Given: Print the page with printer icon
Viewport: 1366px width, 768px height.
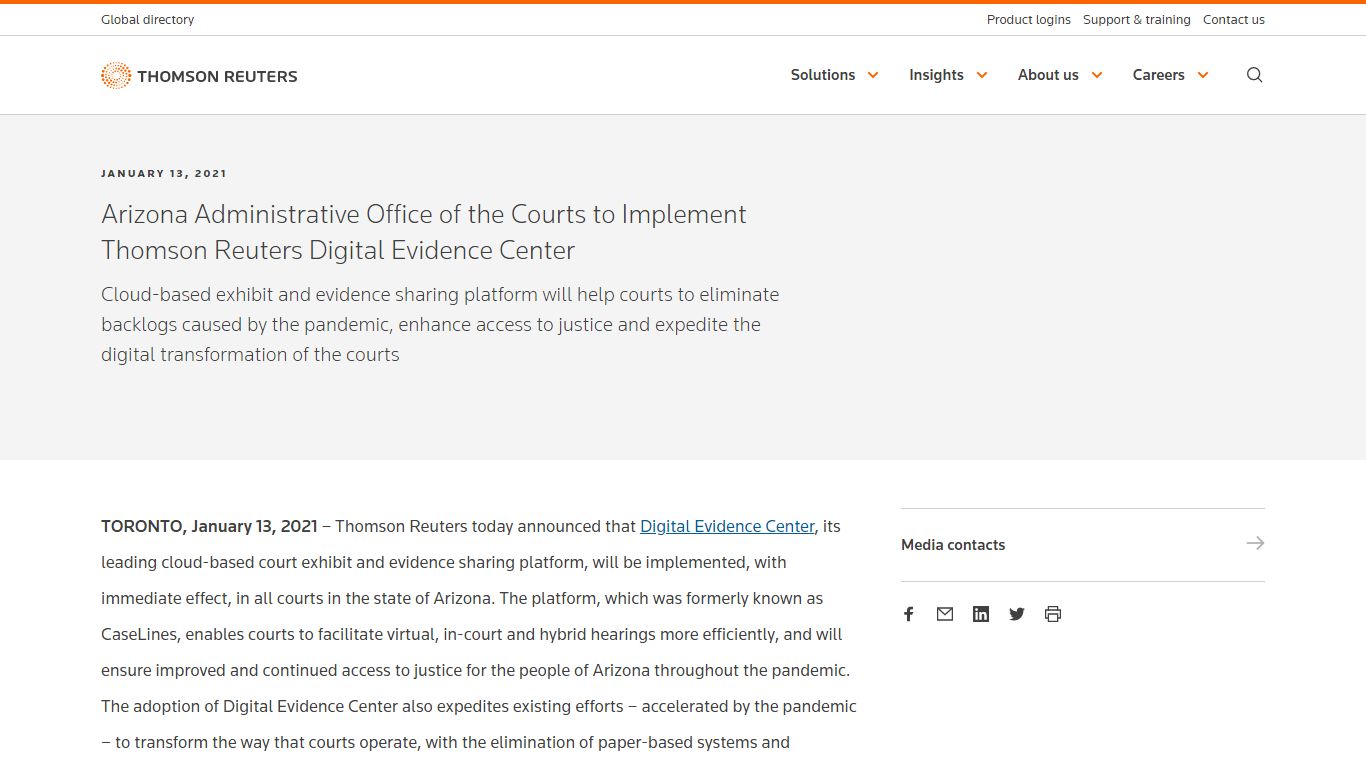Looking at the screenshot, I should click(1053, 614).
